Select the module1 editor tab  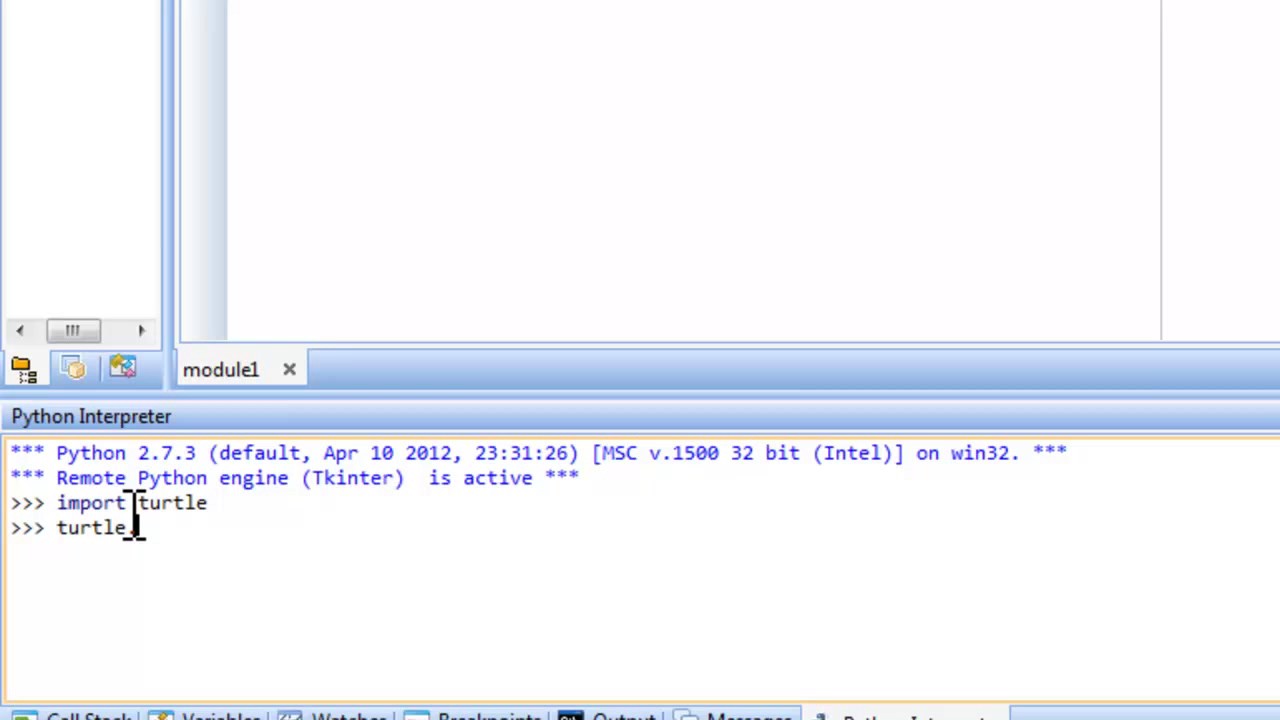point(220,370)
